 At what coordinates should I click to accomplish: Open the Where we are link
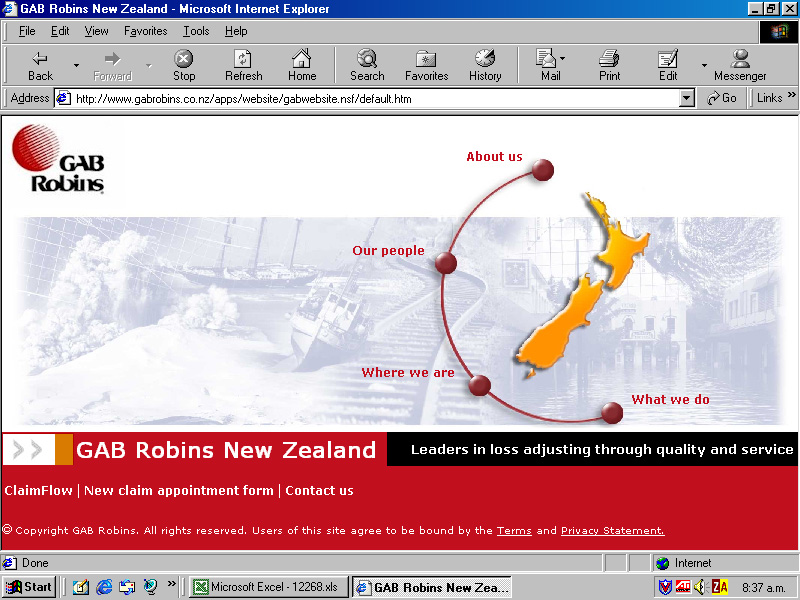click(408, 372)
